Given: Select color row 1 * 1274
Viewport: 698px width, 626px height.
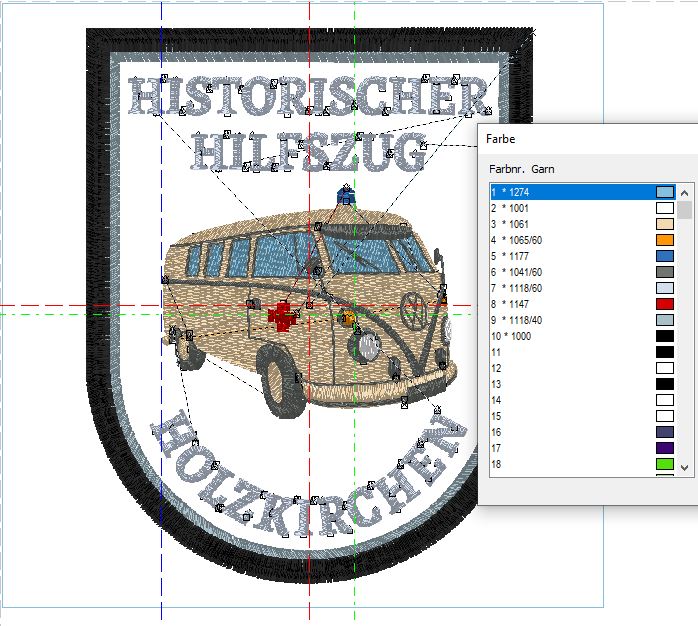Looking at the screenshot, I should (583, 192).
